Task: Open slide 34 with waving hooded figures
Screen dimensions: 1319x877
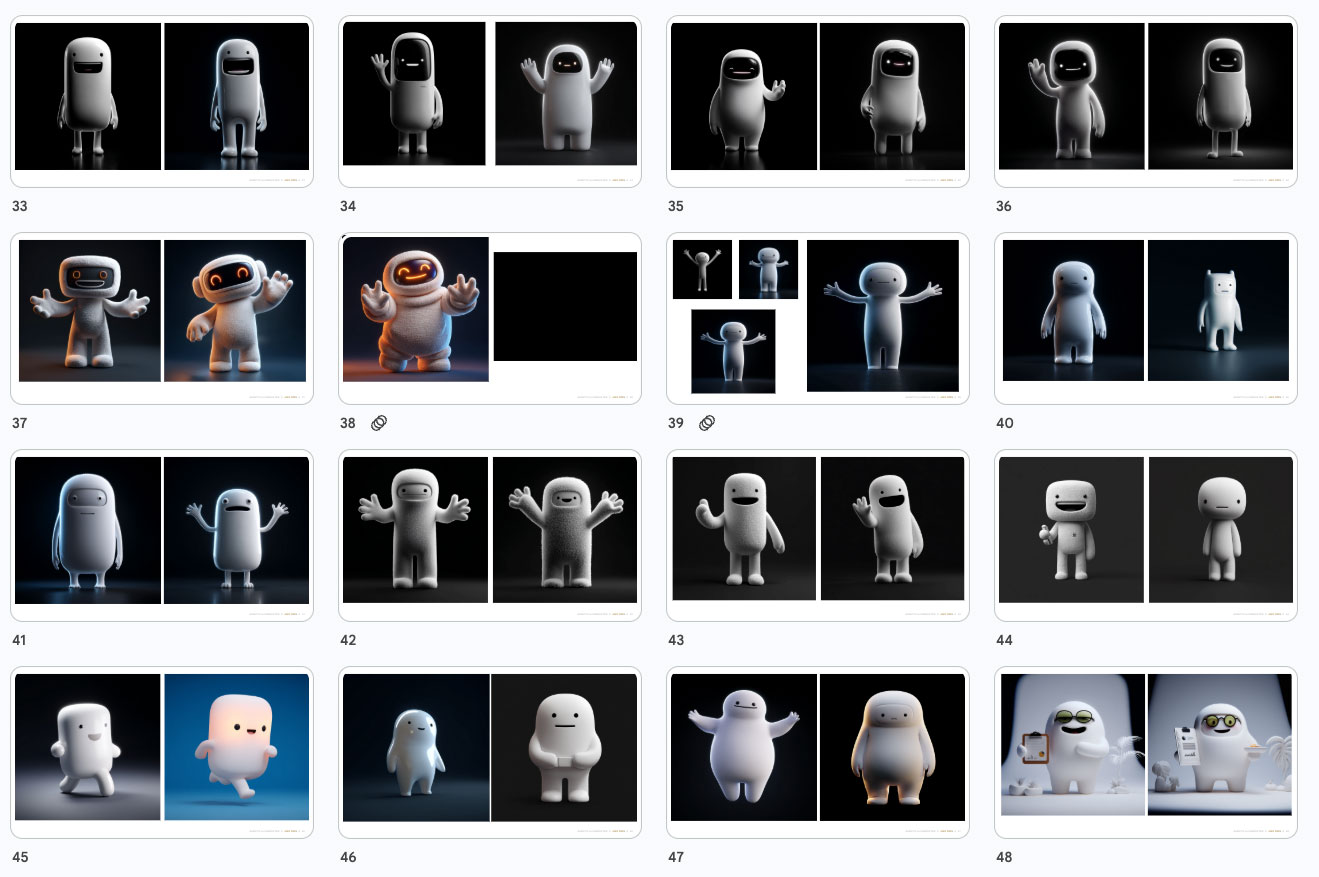Action: pyautogui.click(x=490, y=101)
